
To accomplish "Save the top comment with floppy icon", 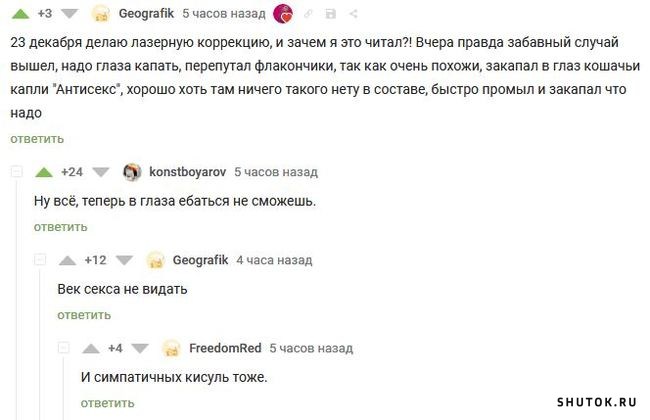I will (331, 14).
